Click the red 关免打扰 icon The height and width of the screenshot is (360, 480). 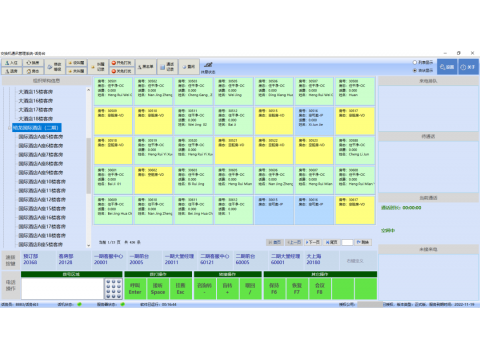[121, 71]
